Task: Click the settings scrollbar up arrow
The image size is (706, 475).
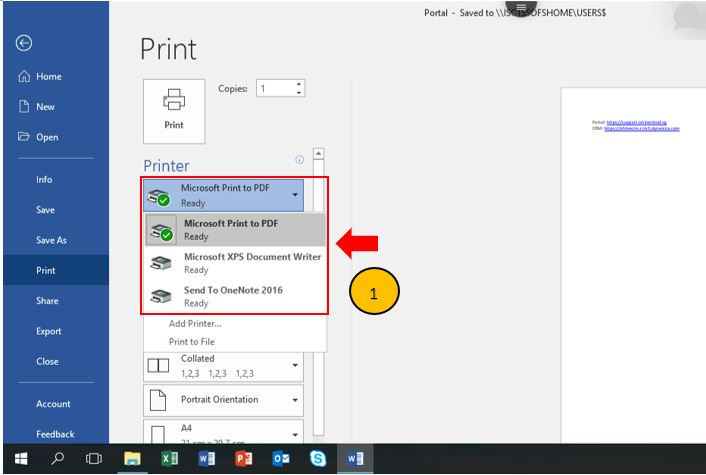Action: (318, 154)
